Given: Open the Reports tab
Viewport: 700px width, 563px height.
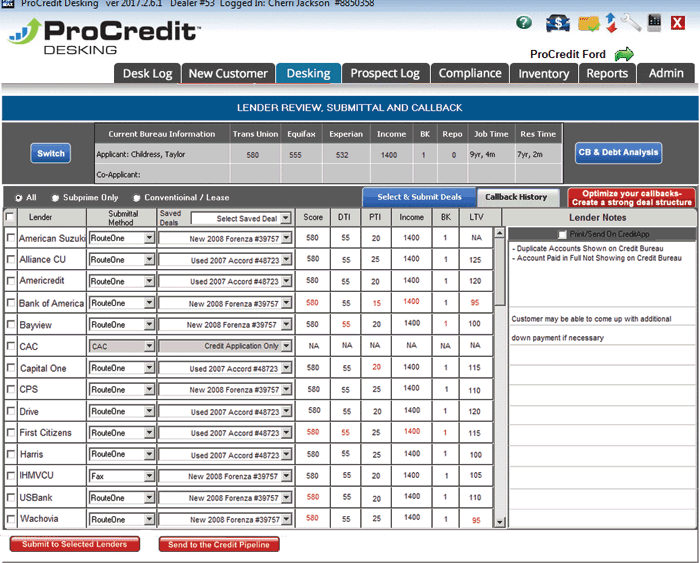Looking at the screenshot, I should 607,73.
